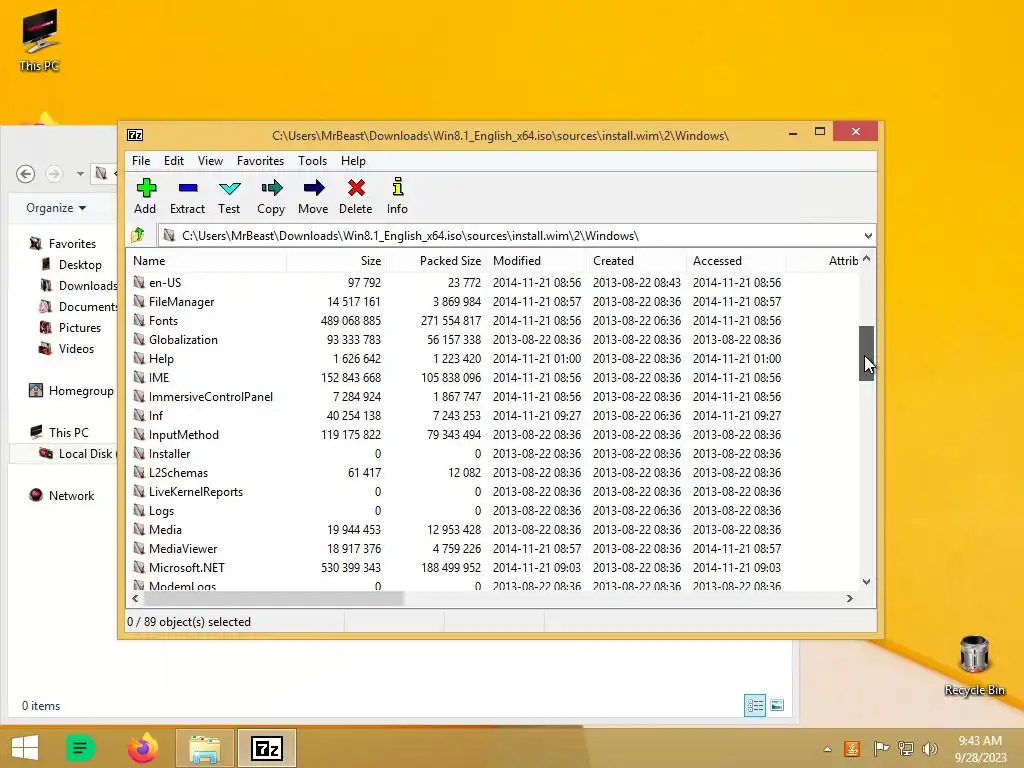
Task: Select the Fonts folder icon
Action: tap(138, 320)
